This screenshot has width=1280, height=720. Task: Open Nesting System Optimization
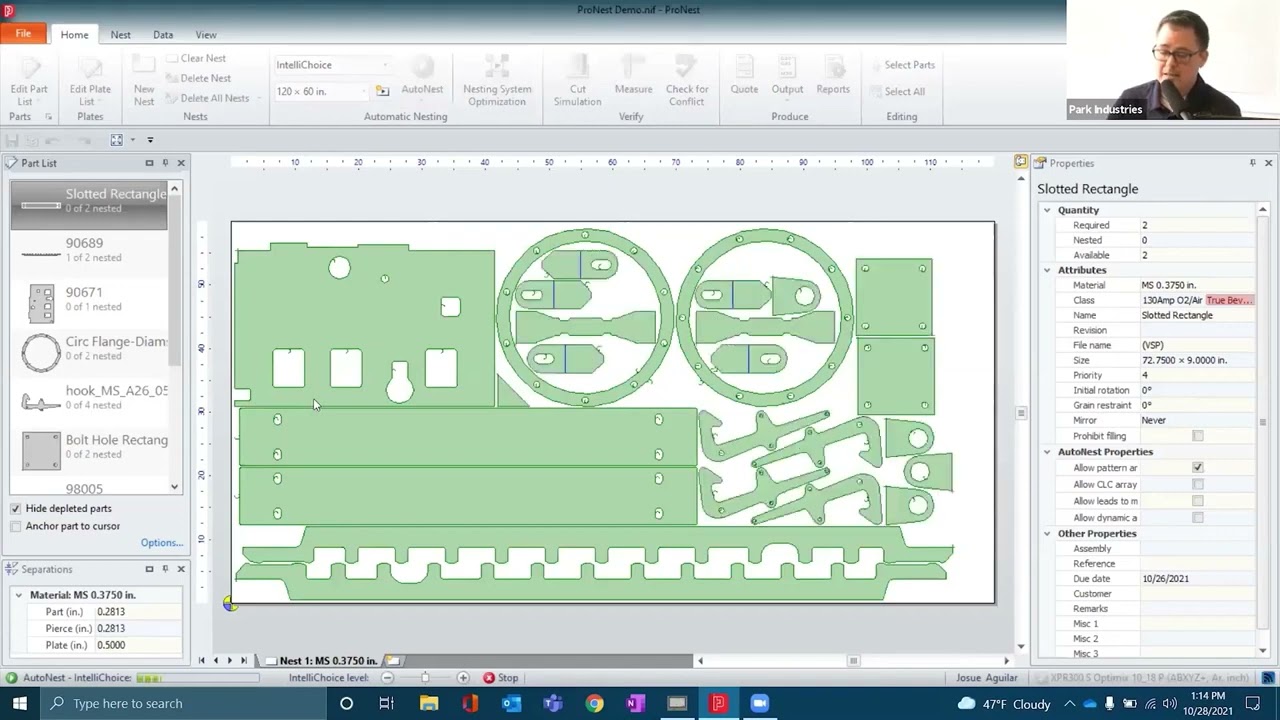pos(497,82)
